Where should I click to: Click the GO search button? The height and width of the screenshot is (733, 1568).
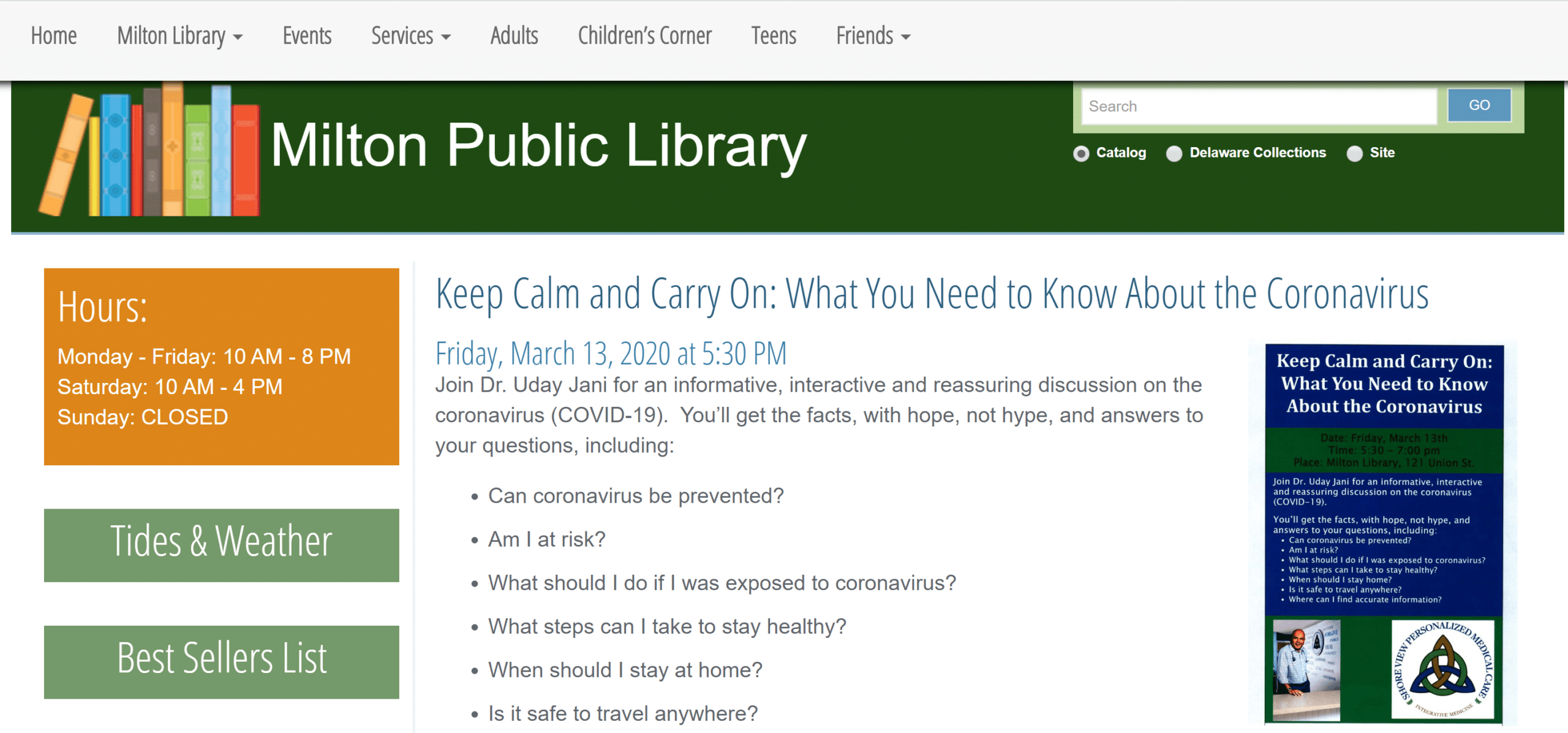coord(1479,105)
